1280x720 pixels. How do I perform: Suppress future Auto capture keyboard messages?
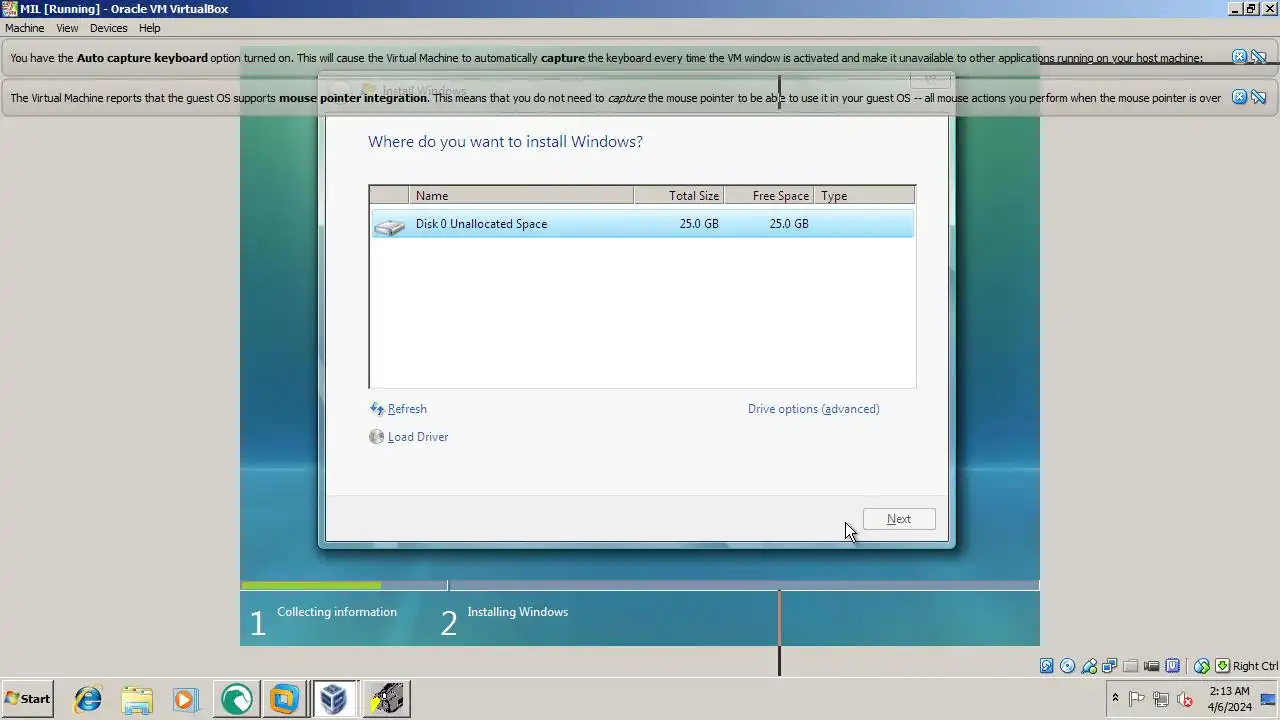1259,57
